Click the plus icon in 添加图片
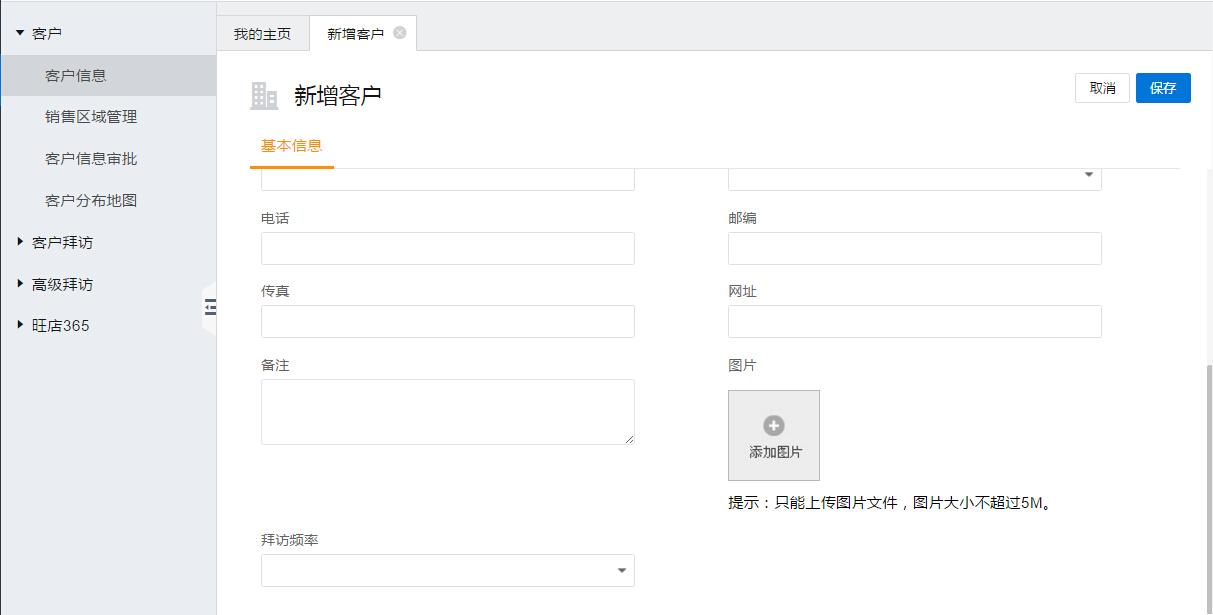1213x615 pixels. pyautogui.click(x=774, y=425)
